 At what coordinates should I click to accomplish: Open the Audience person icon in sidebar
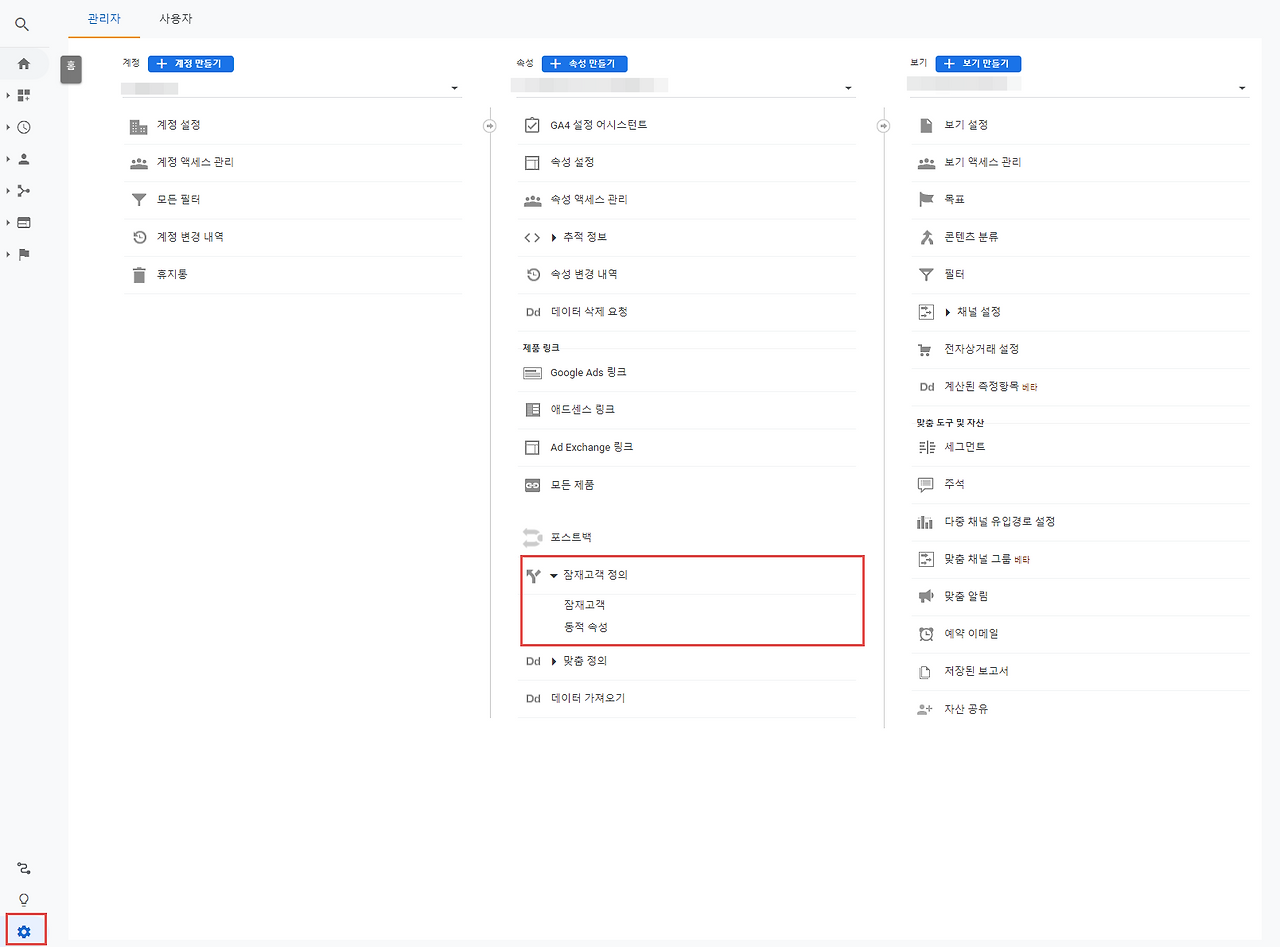click(x=24, y=159)
